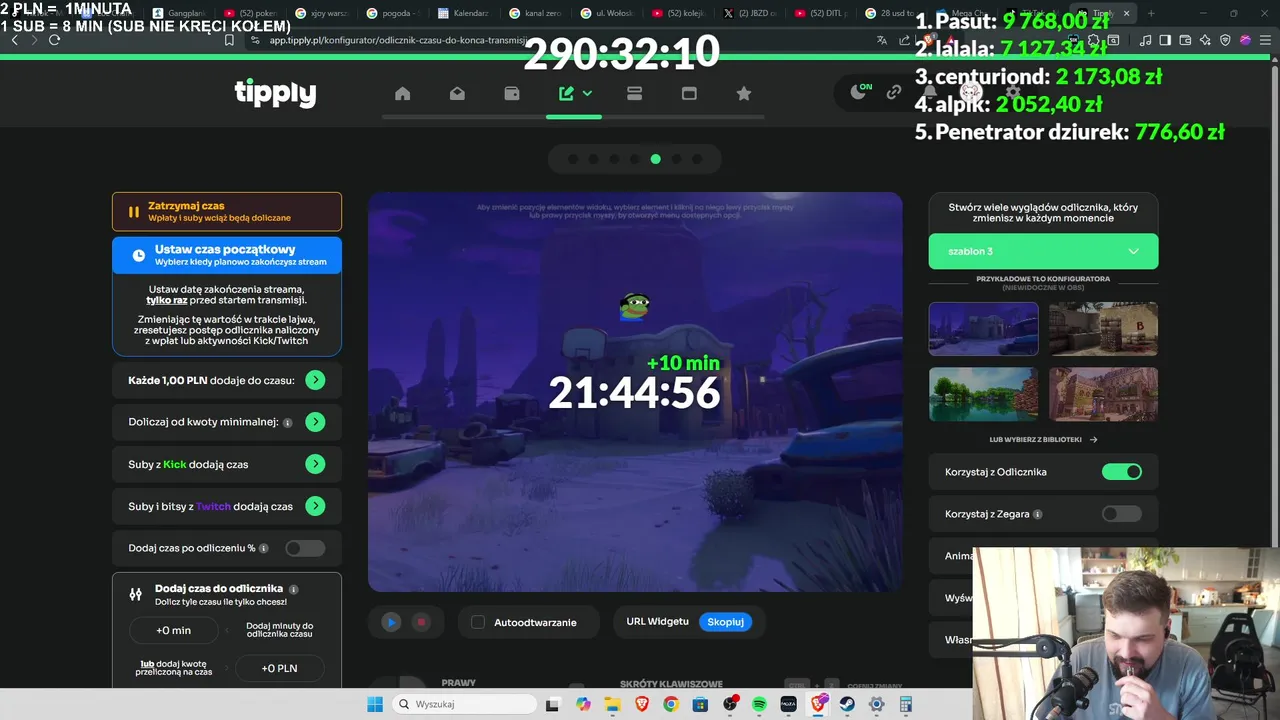This screenshot has height=720, width=1280.
Task: Switch to the xjoy warsz browser tab
Action: click(323, 13)
